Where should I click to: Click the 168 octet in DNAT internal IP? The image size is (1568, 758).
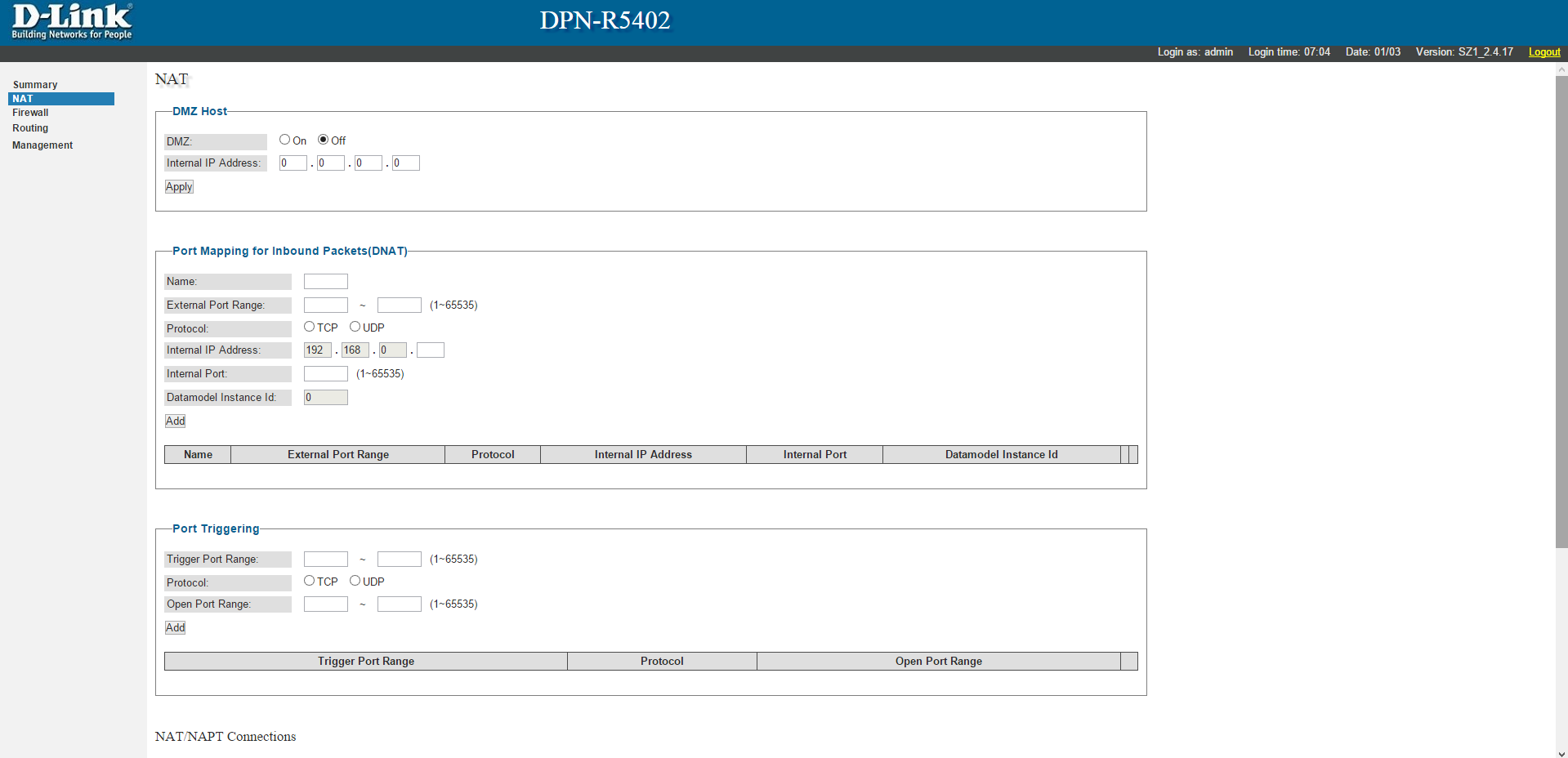tap(355, 350)
